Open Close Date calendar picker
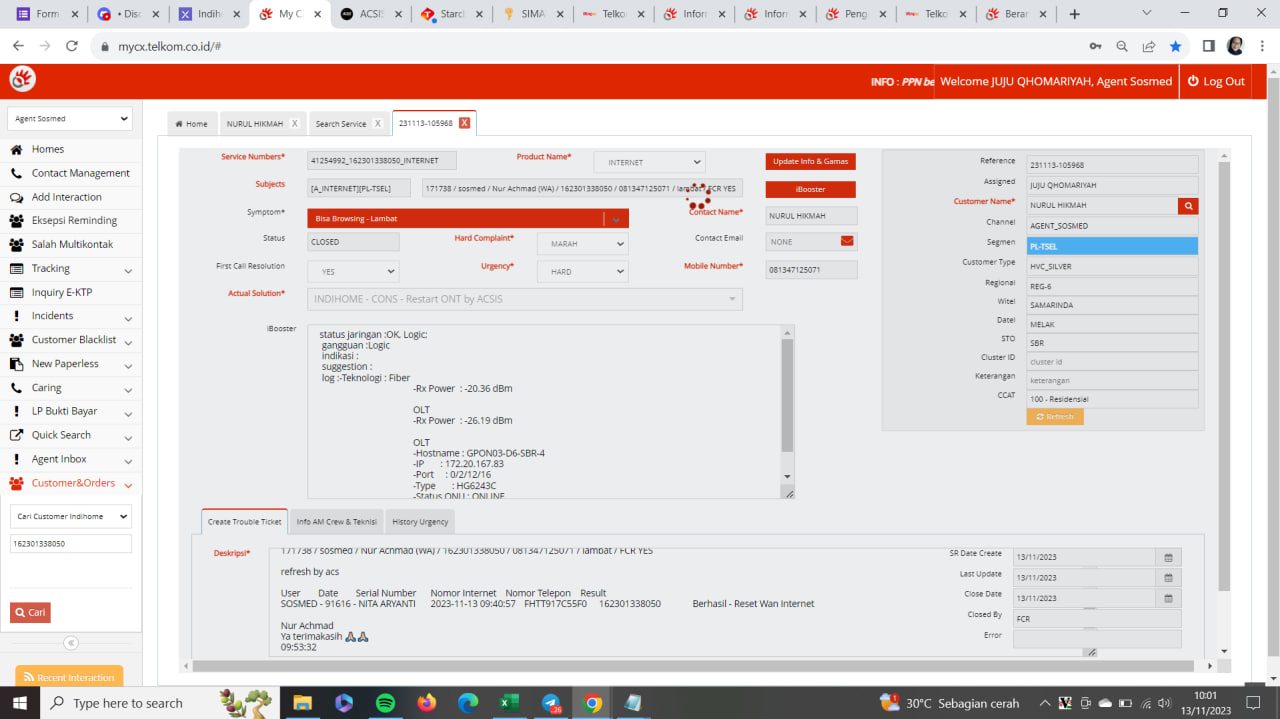1280x719 pixels. pos(1168,598)
